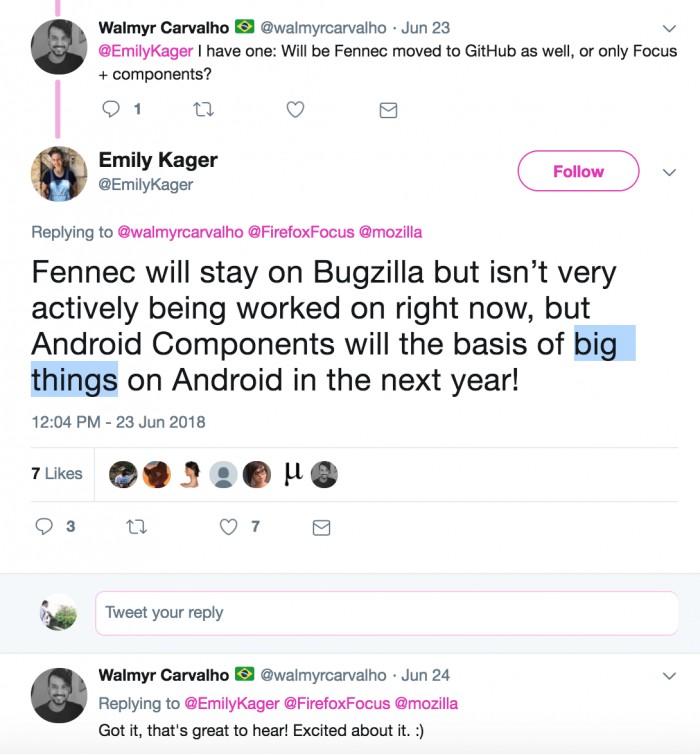Click the first liker's avatar

(123, 475)
